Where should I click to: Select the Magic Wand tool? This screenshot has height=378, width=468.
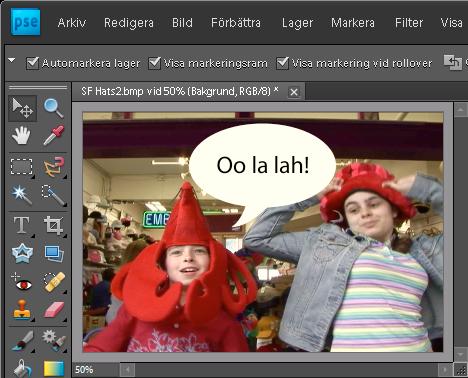[x=22, y=194]
